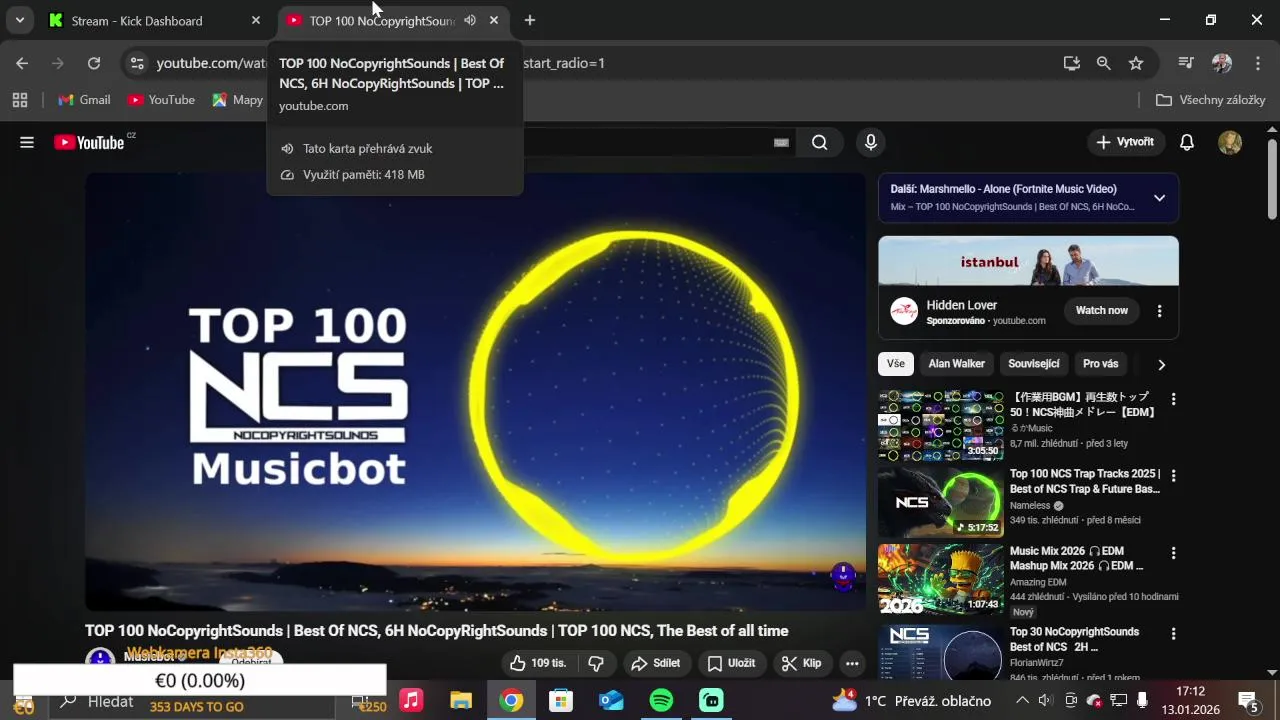This screenshot has width=1280, height=720.
Task: Open the Vytvořit create menu
Action: 1125,142
